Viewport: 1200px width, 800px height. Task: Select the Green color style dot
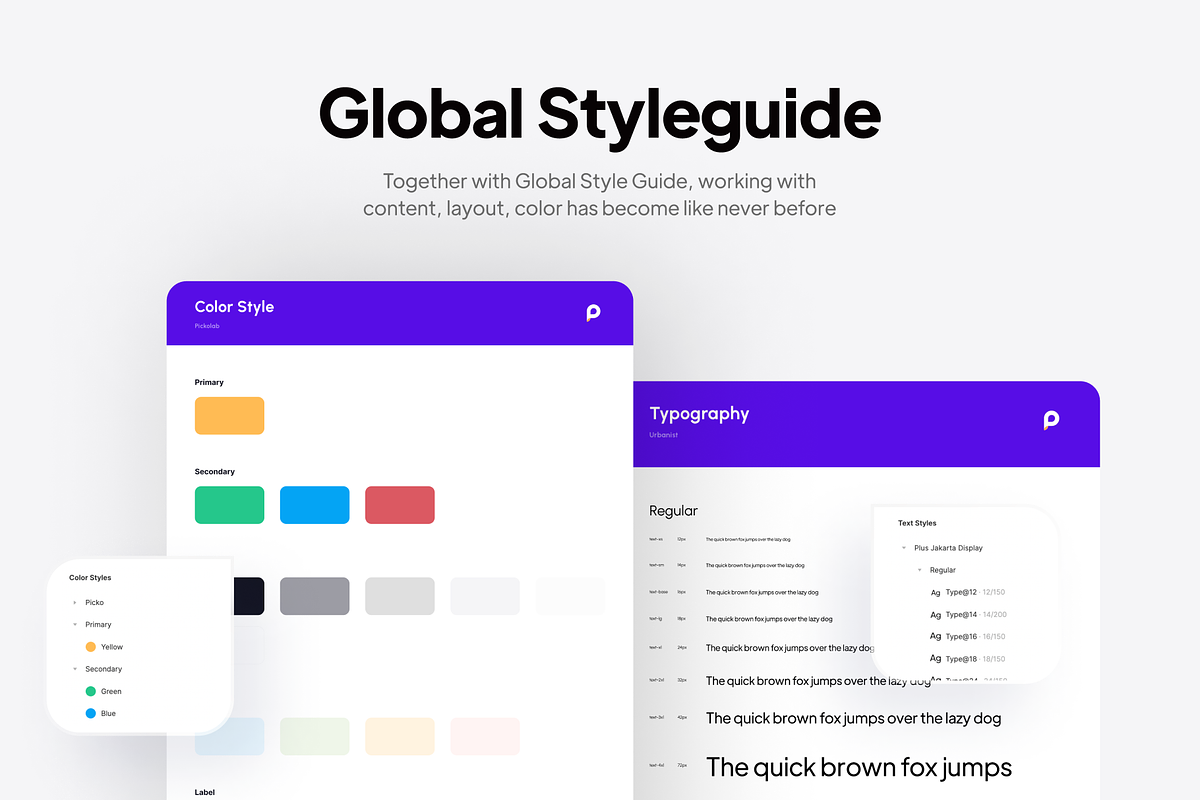[91, 691]
